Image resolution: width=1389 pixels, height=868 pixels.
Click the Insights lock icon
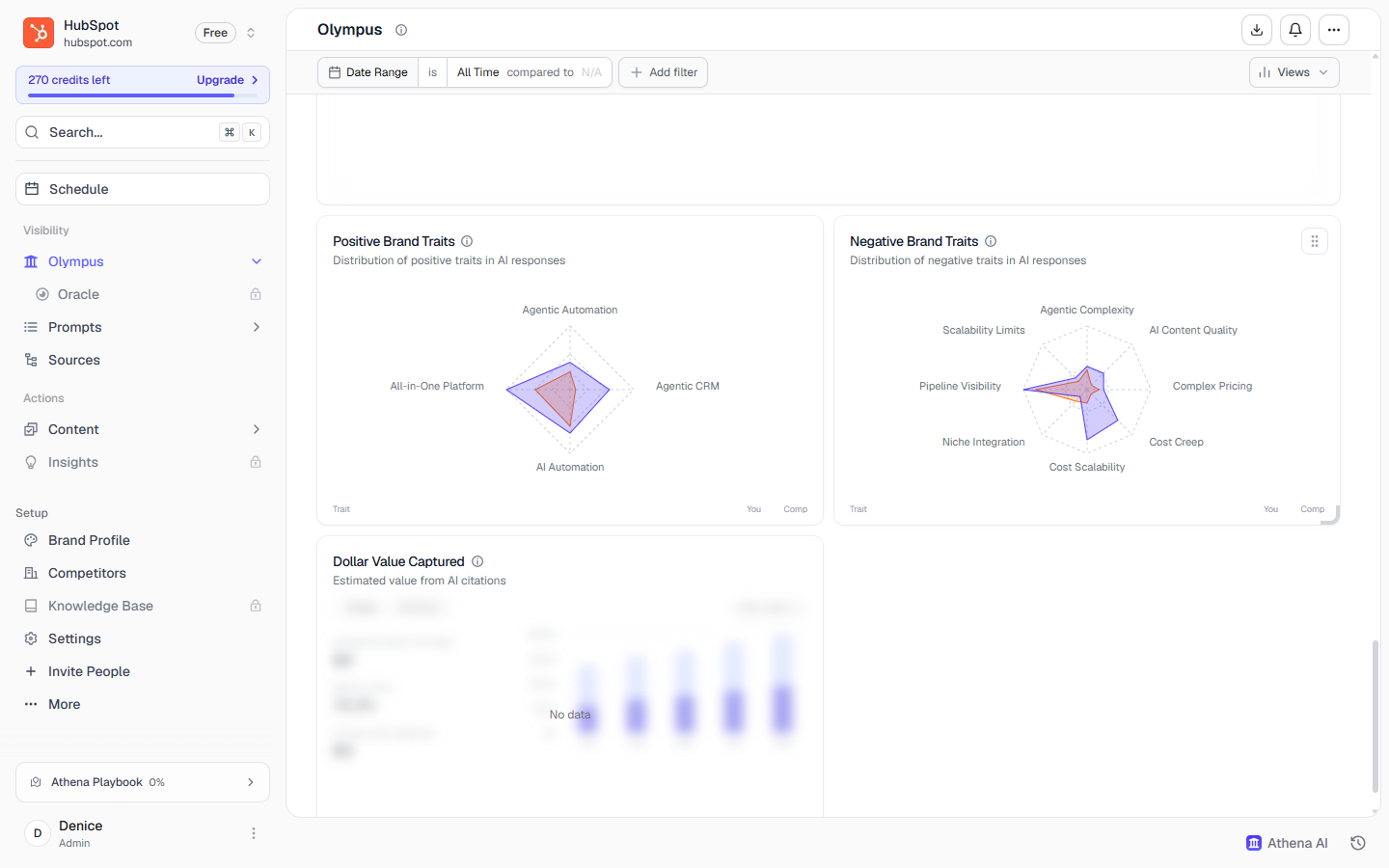point(256,462)
